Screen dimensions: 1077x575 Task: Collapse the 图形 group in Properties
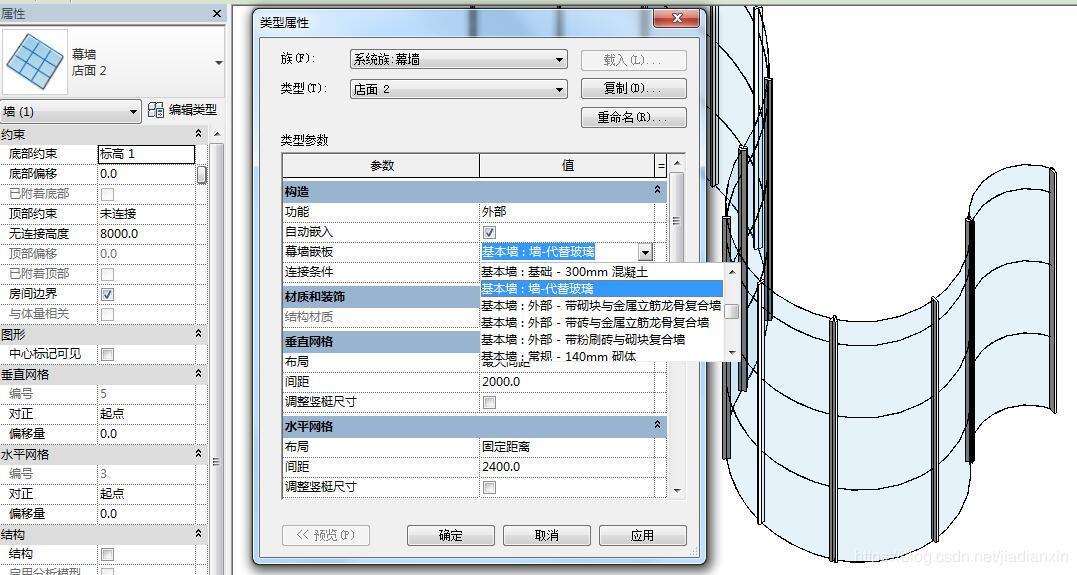click(199, 333)
